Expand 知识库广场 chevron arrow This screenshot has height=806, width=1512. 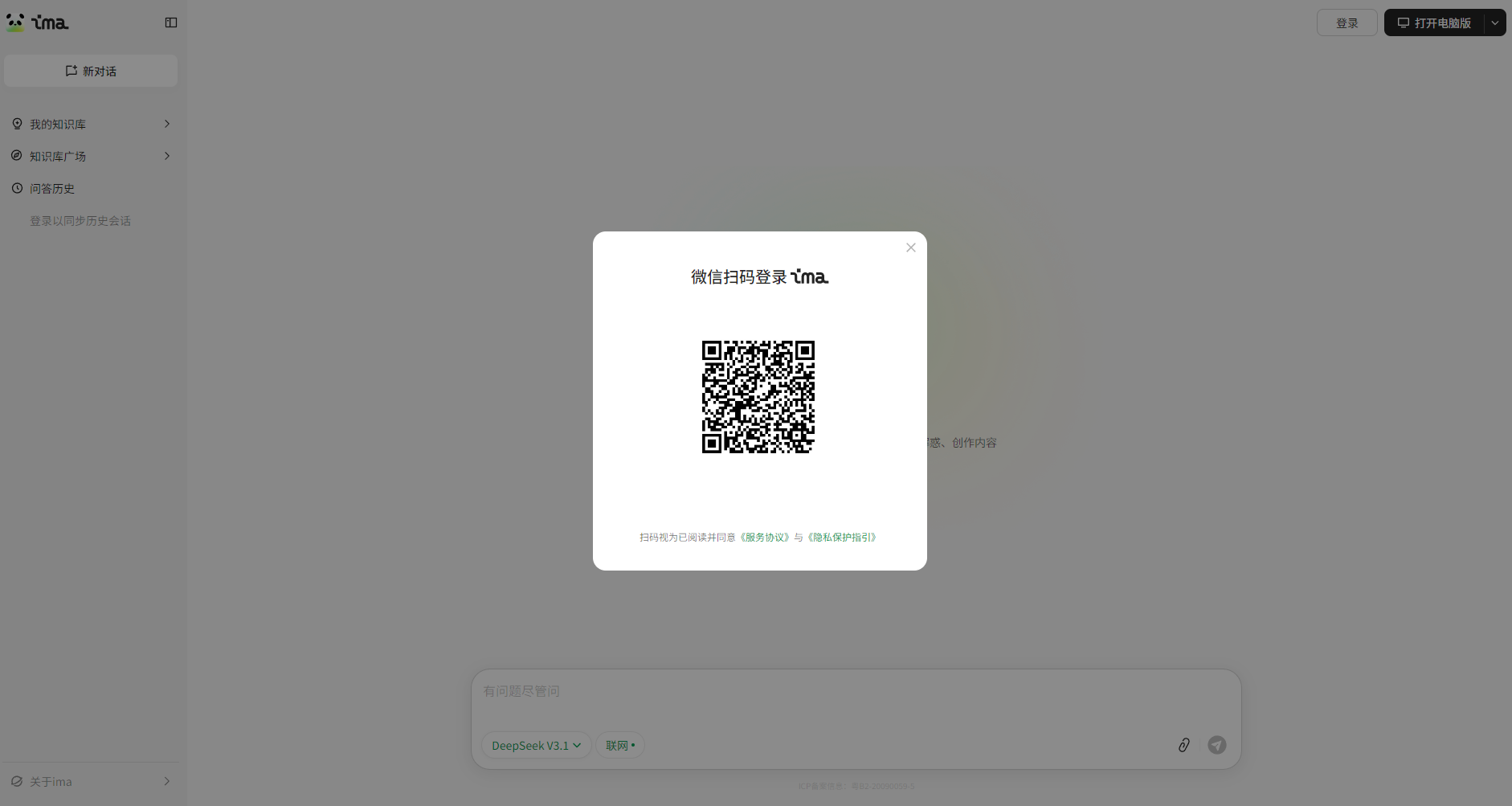point(167,156)
